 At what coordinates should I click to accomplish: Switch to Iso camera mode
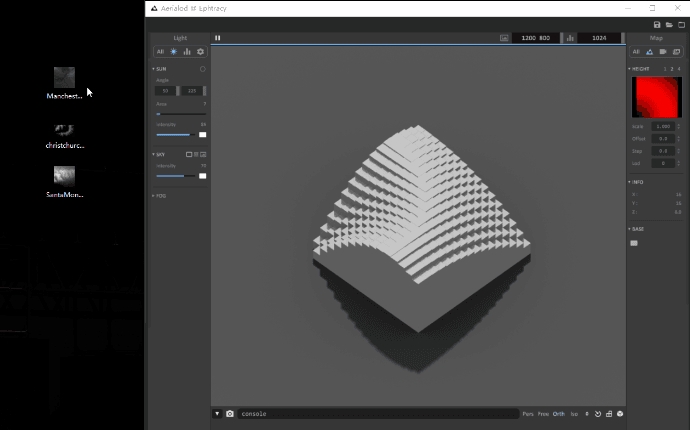[x=574, y=413]
